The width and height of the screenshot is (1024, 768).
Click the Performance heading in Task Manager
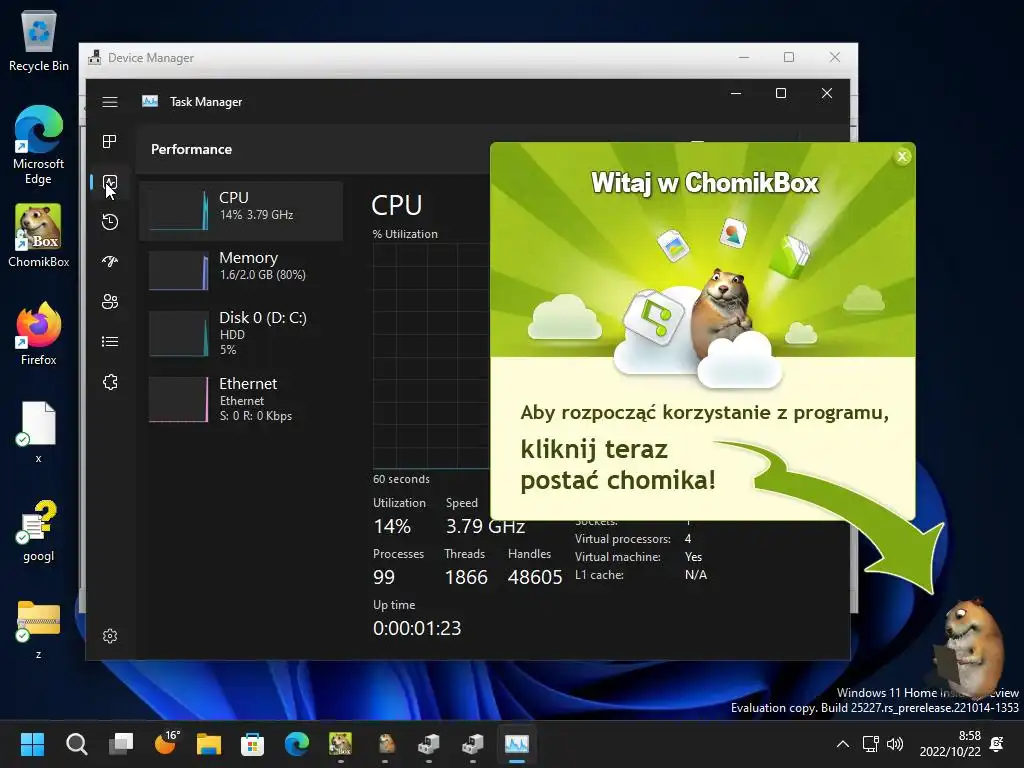[x=191, y=150]
